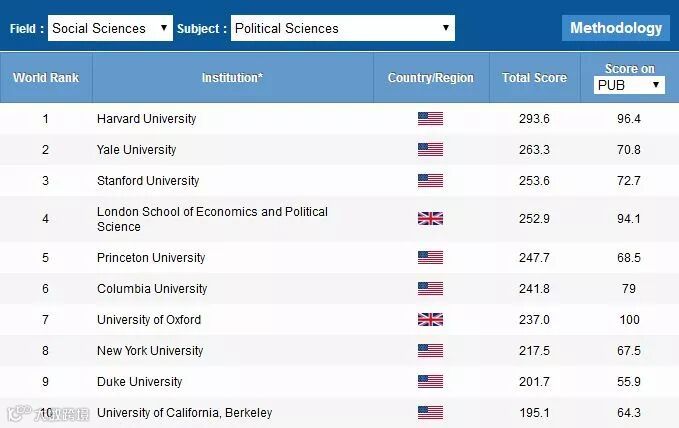Open the Subject dropdown showing Political Sciences
The height and width of the screenshot is (428, 679).
click(x=342, y=28)
